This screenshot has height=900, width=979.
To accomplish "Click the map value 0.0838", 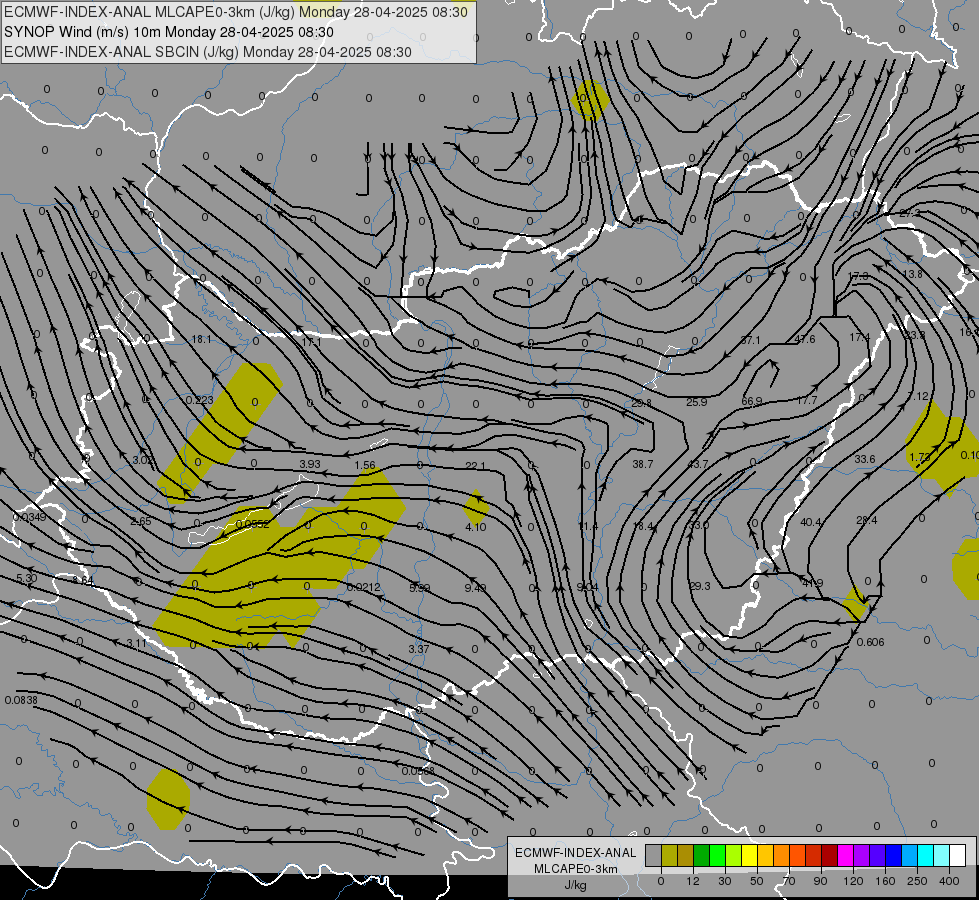I will pos(21,700).
